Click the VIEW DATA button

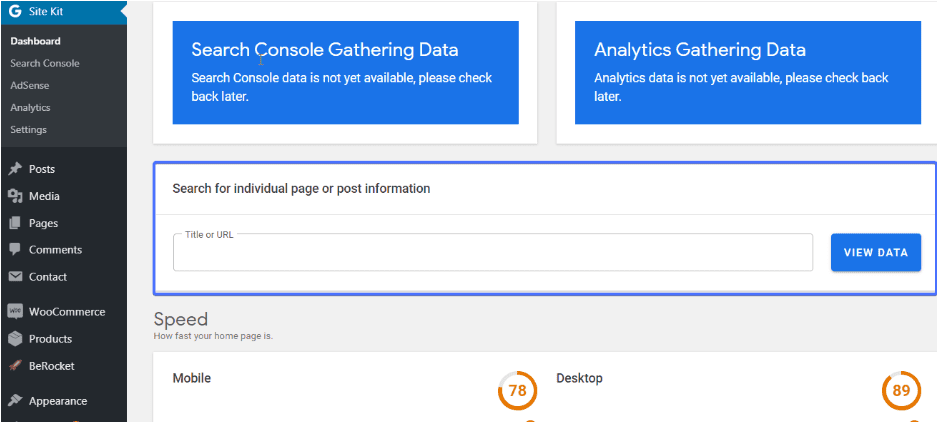[x=876, y=253]
